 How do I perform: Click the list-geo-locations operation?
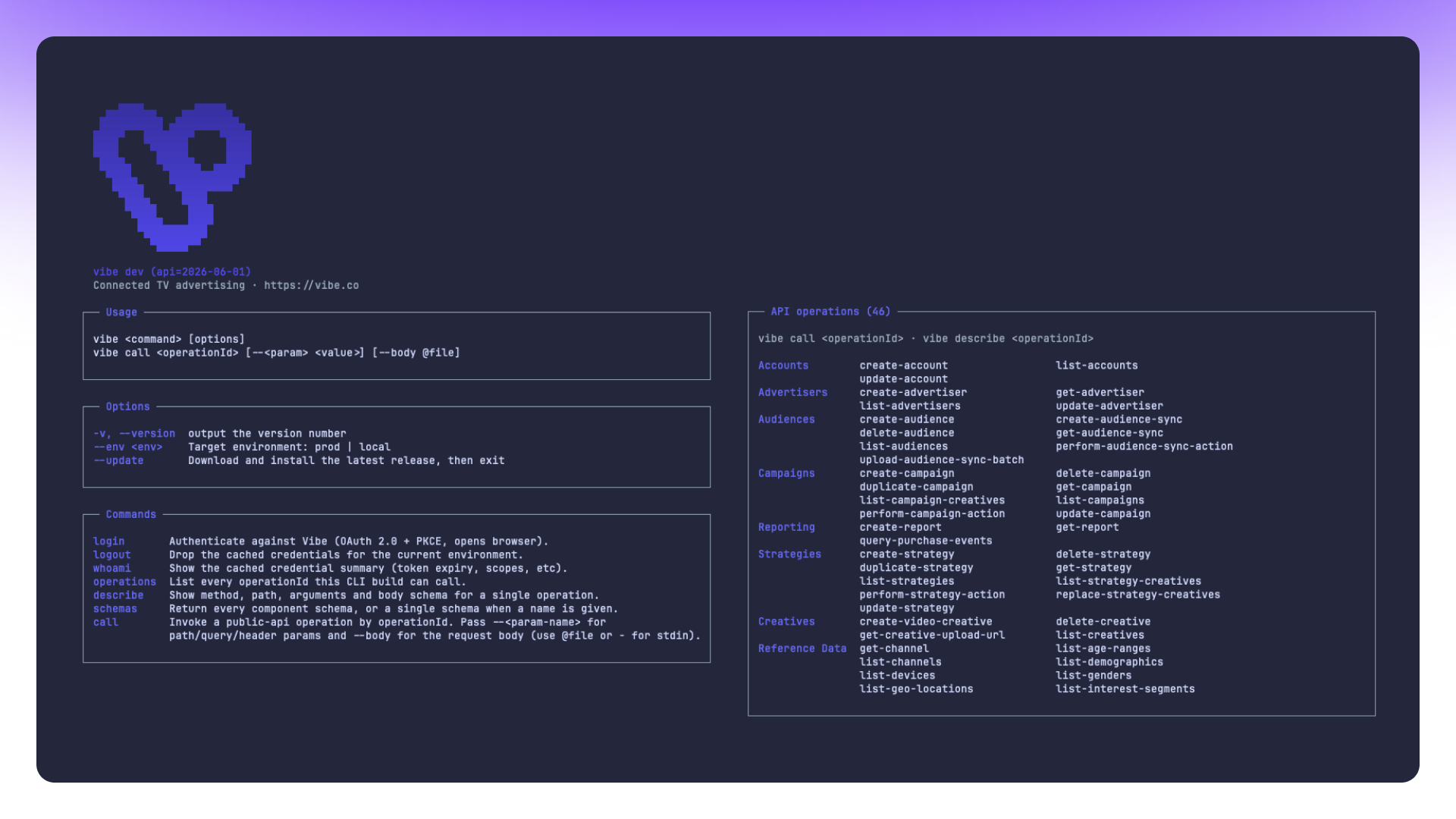[x=916, y=689]
